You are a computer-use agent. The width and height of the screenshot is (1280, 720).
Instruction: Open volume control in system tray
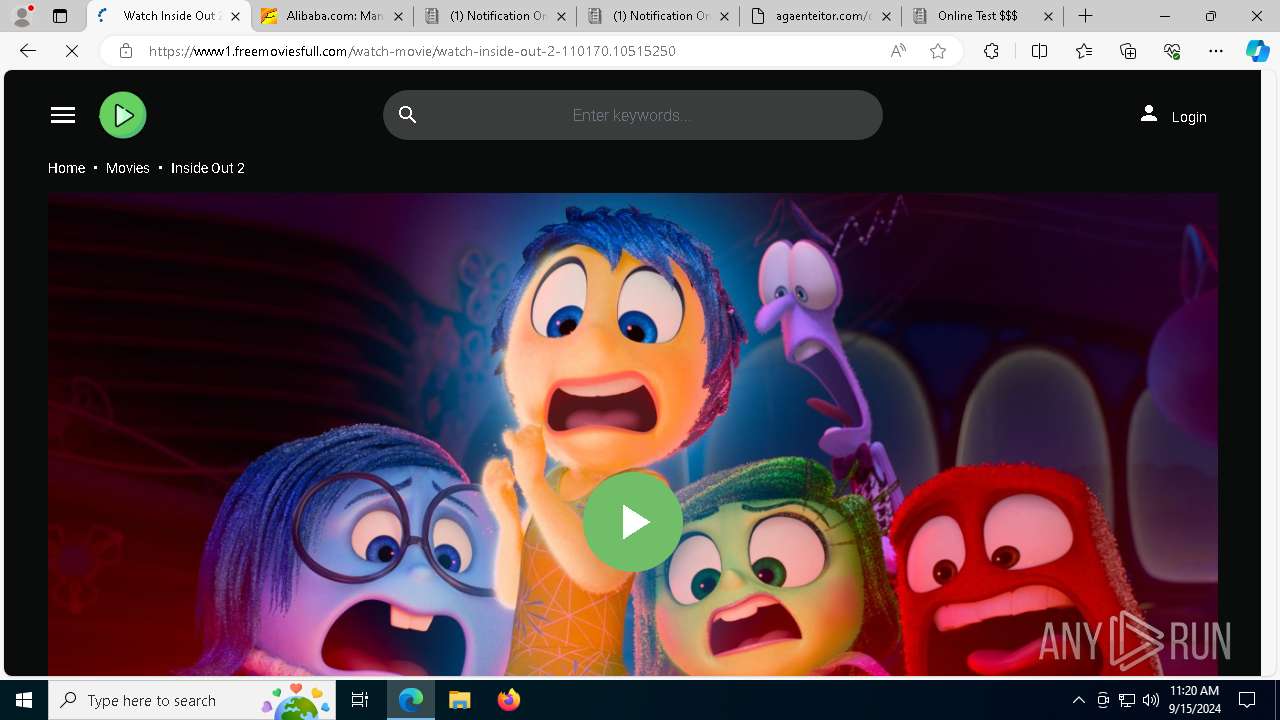tap(1151, 700)
